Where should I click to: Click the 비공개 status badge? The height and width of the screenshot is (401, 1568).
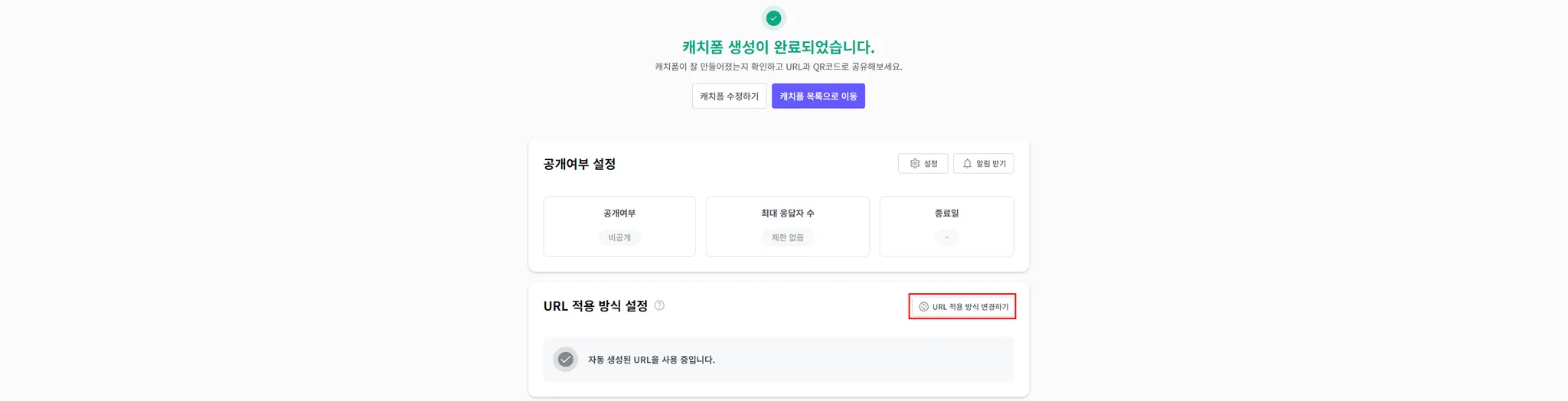point(619,238)
